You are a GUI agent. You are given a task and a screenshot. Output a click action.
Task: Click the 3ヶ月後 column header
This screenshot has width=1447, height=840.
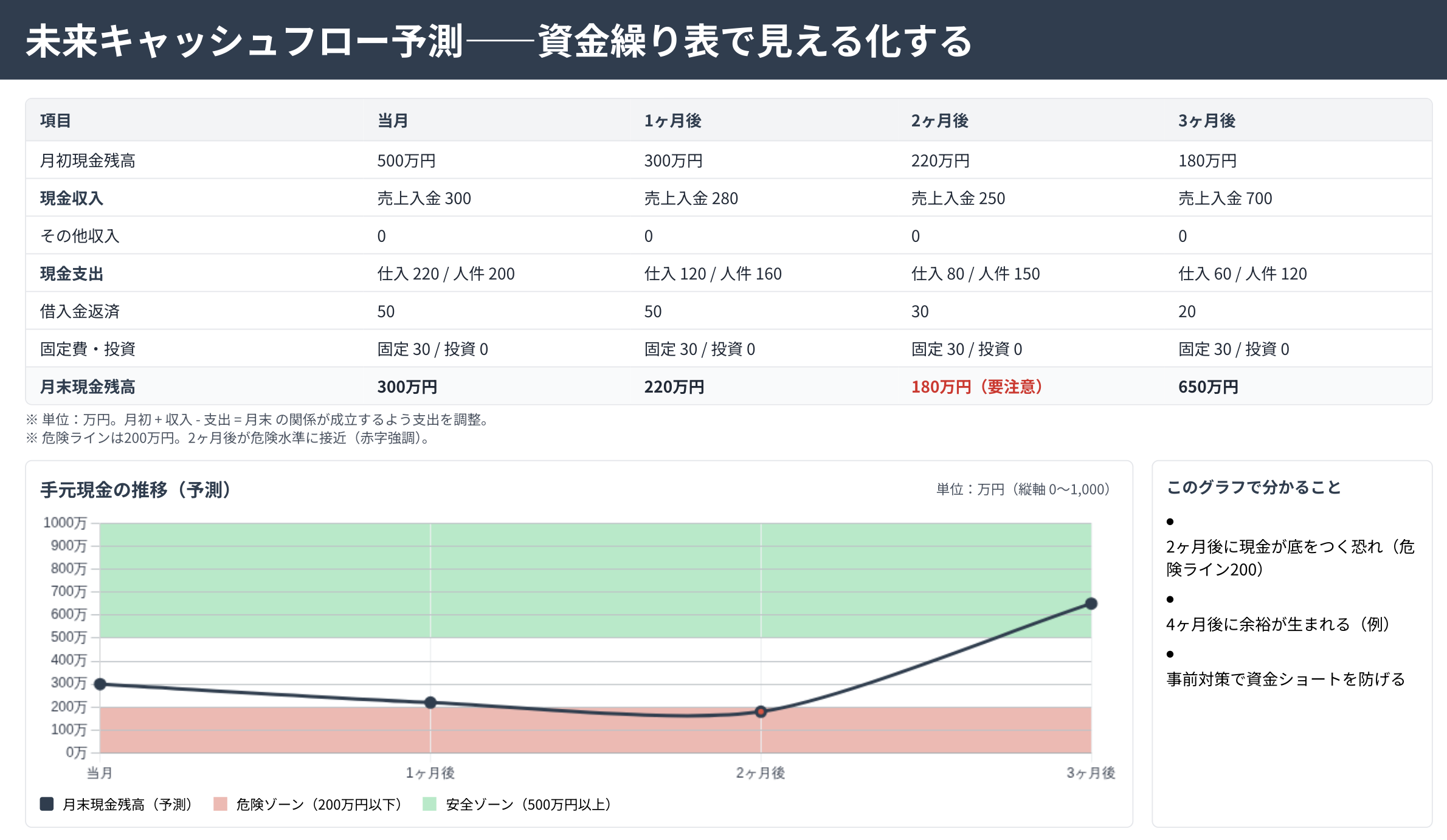(1206, 120)
